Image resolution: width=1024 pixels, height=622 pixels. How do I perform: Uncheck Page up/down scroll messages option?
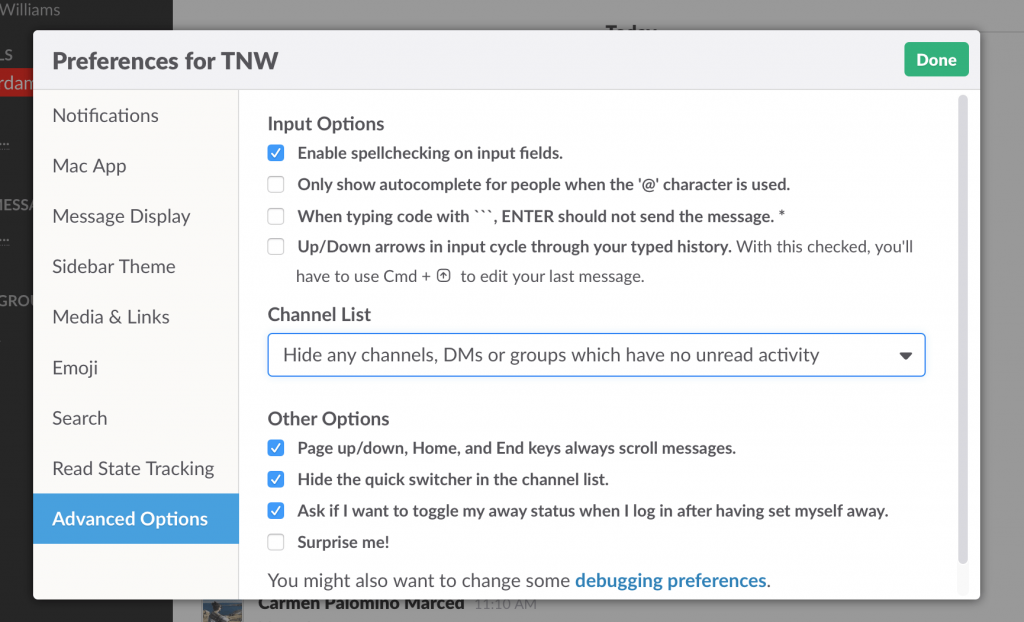pos(276,448)
